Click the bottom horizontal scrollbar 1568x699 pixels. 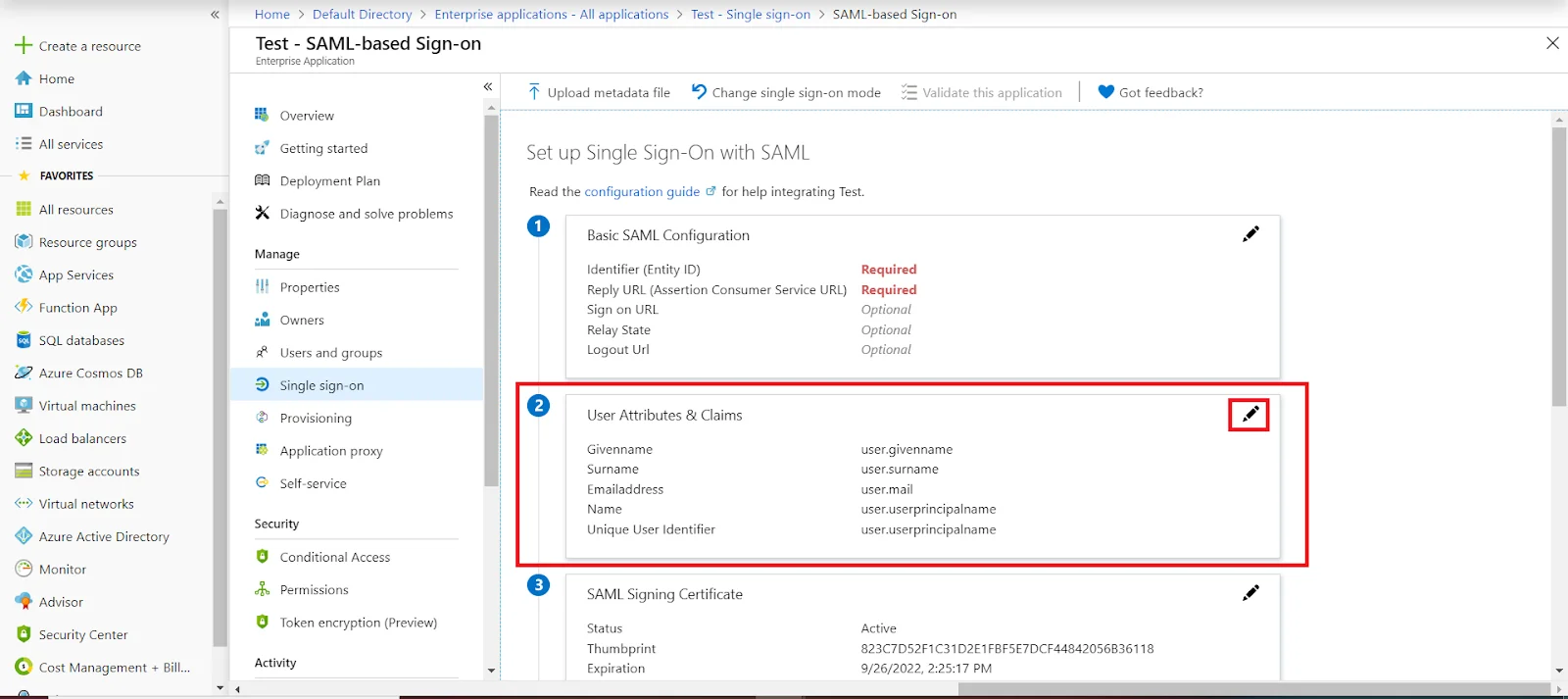point(1254,690)
